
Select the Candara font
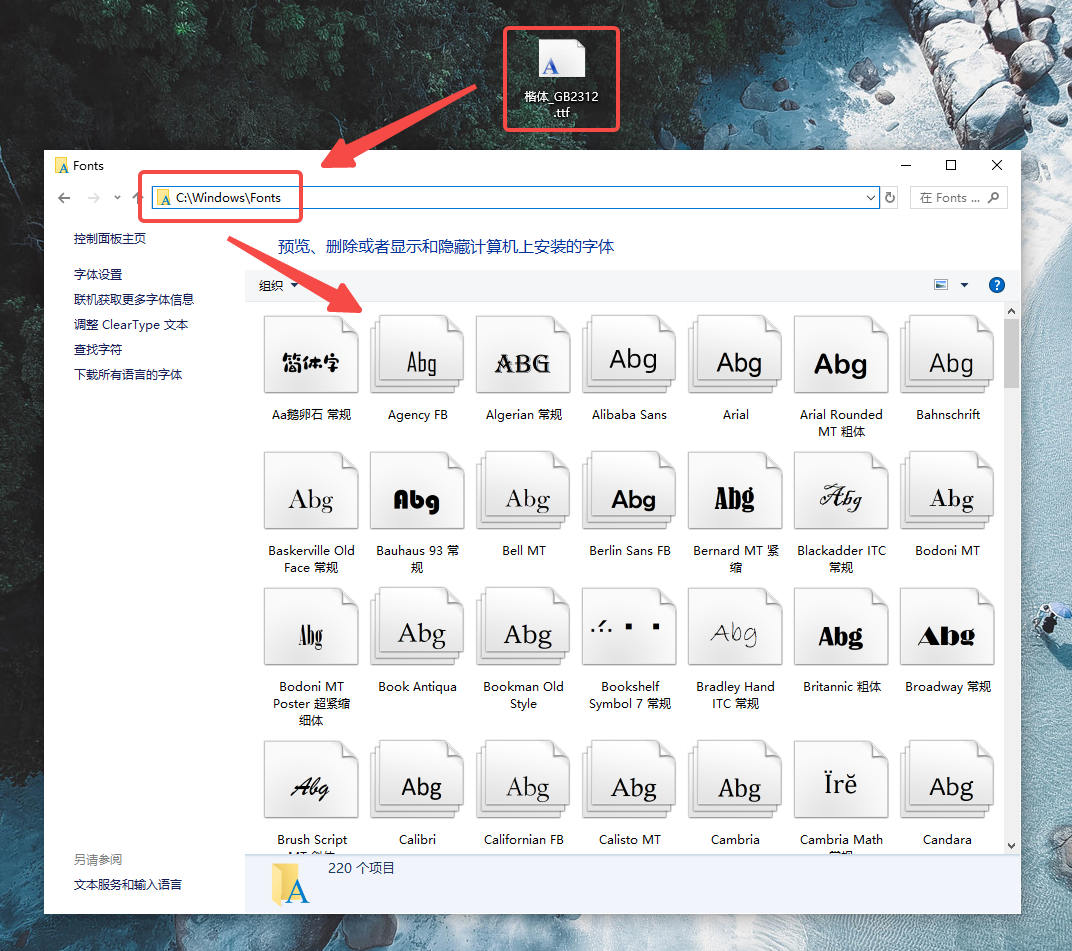coord(948,794)
